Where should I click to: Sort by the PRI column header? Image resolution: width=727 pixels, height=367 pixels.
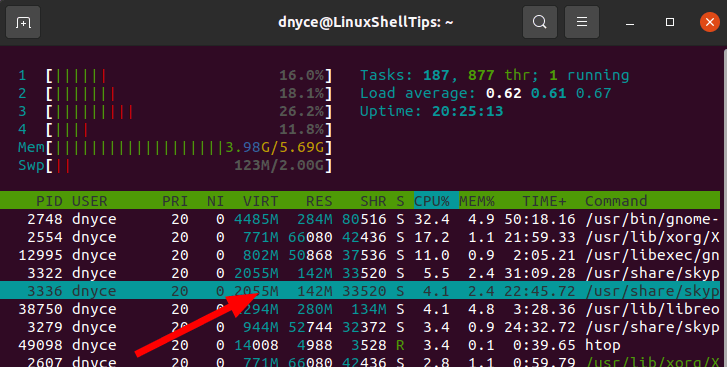point(175,201)
